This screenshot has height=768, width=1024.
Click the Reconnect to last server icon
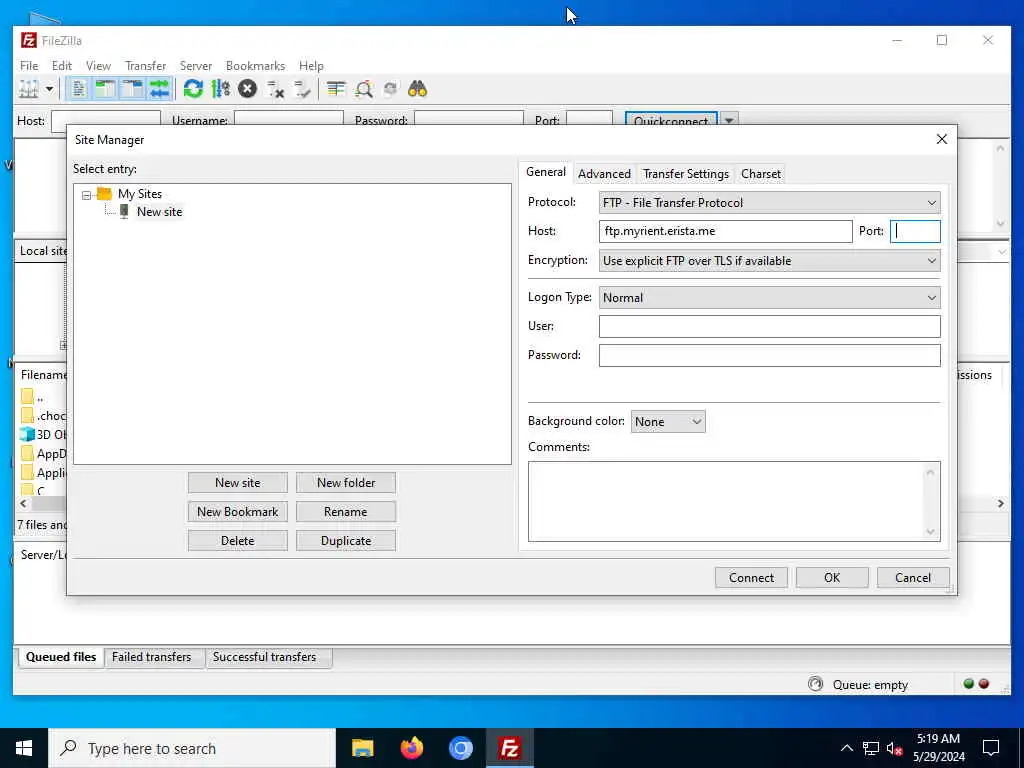302,89
